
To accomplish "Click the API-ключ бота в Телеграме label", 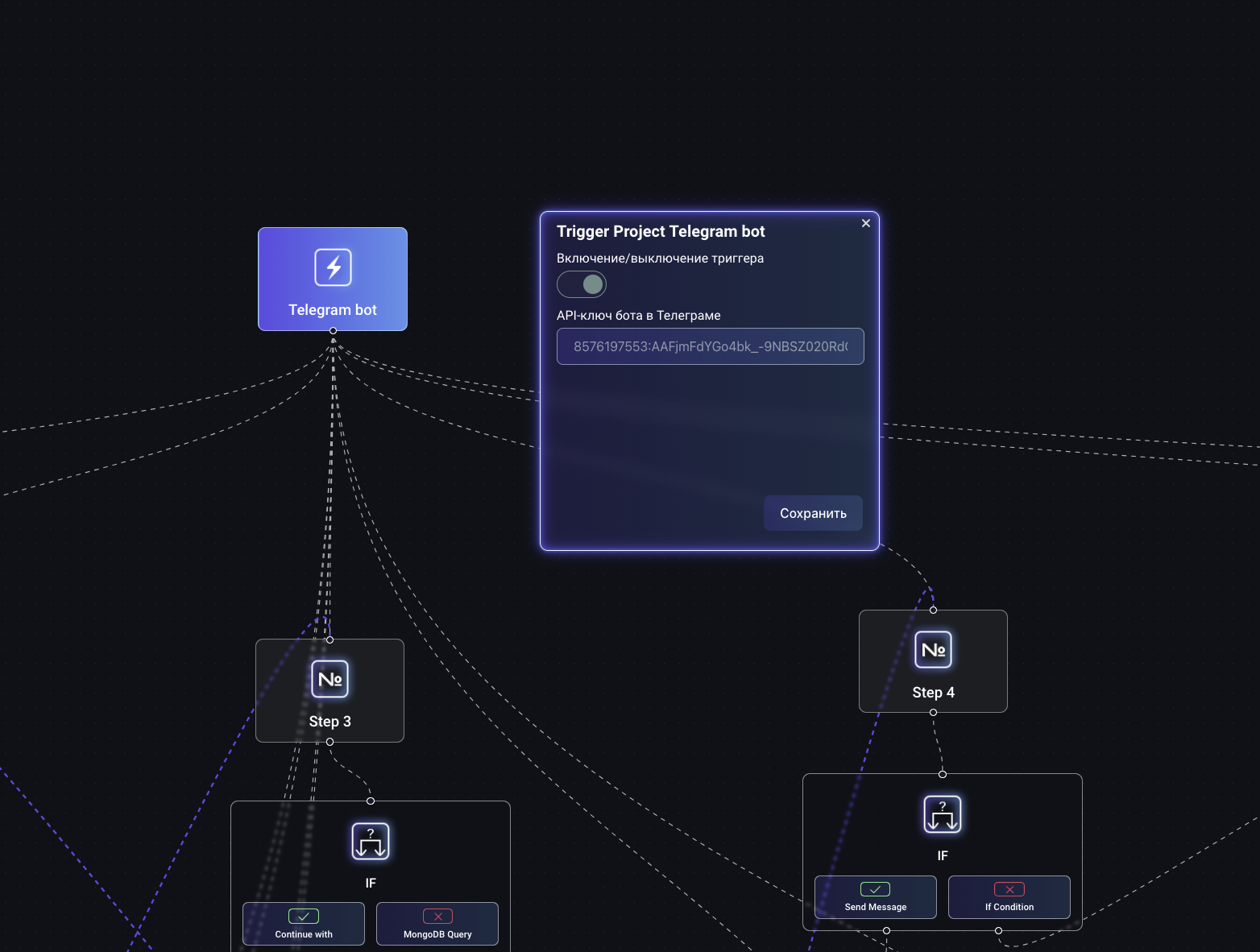I will [x=639, y=316].
